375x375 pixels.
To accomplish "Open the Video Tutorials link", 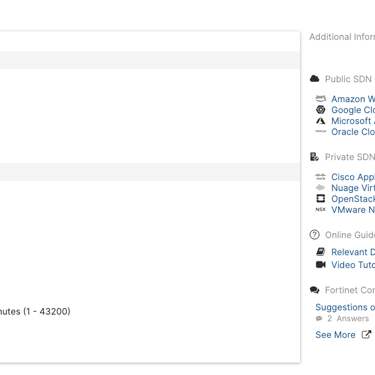I will click(353, 265).
